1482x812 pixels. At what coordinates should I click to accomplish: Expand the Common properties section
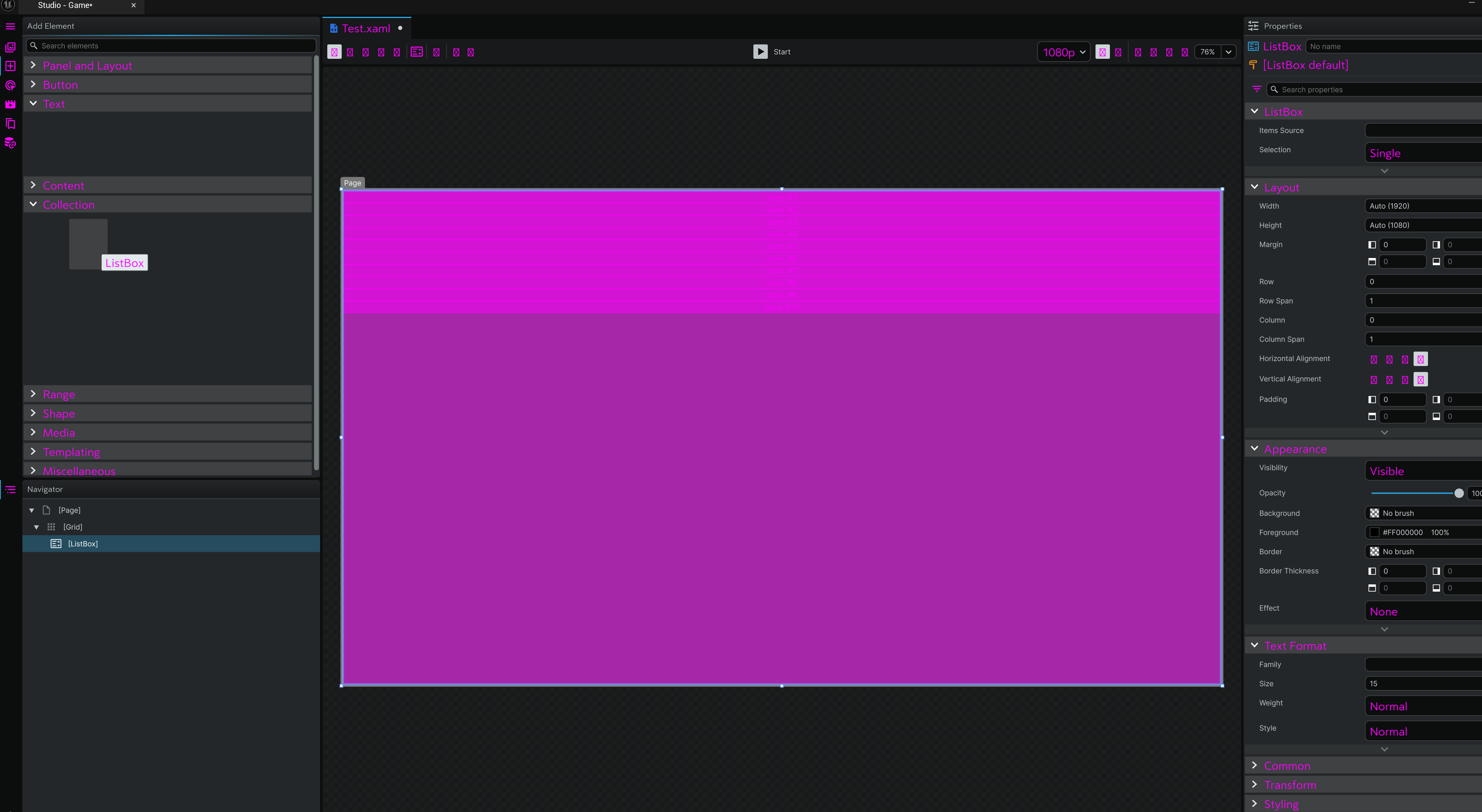coord(1364,766)
